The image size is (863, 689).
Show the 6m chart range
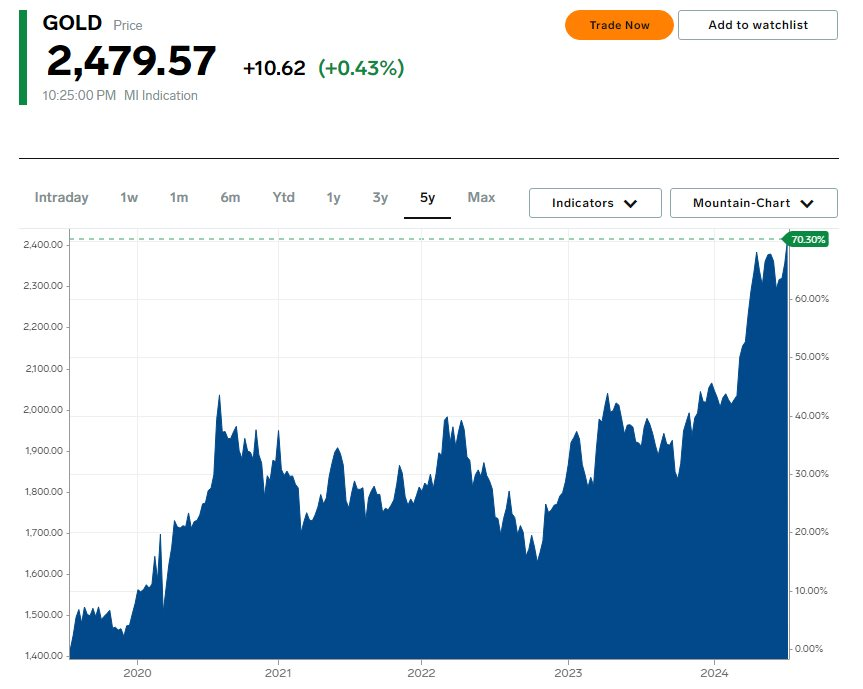click(x=230, y=198)
